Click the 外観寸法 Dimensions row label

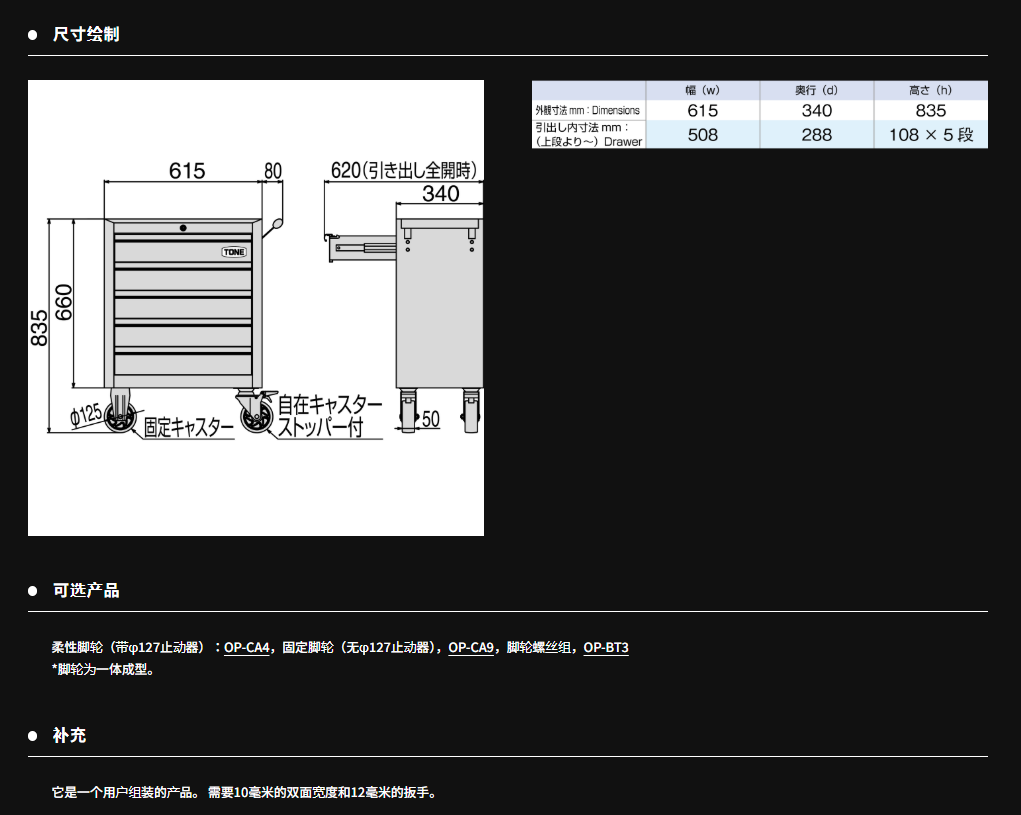point(588,110)
